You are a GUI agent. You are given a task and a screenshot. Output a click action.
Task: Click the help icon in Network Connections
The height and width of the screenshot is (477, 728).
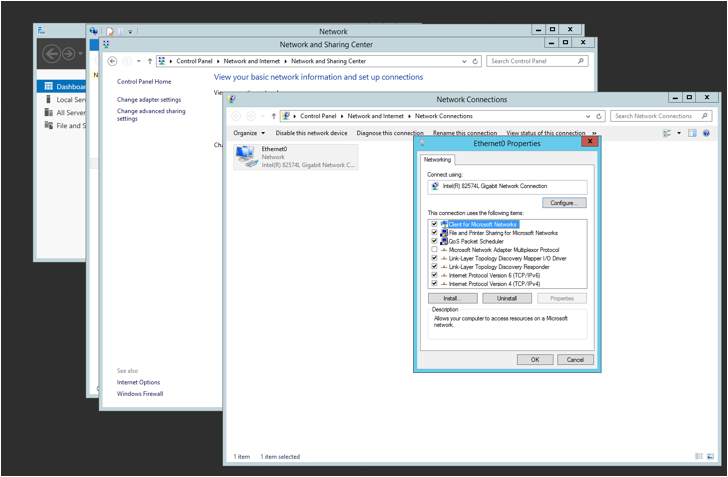[706, 133]
